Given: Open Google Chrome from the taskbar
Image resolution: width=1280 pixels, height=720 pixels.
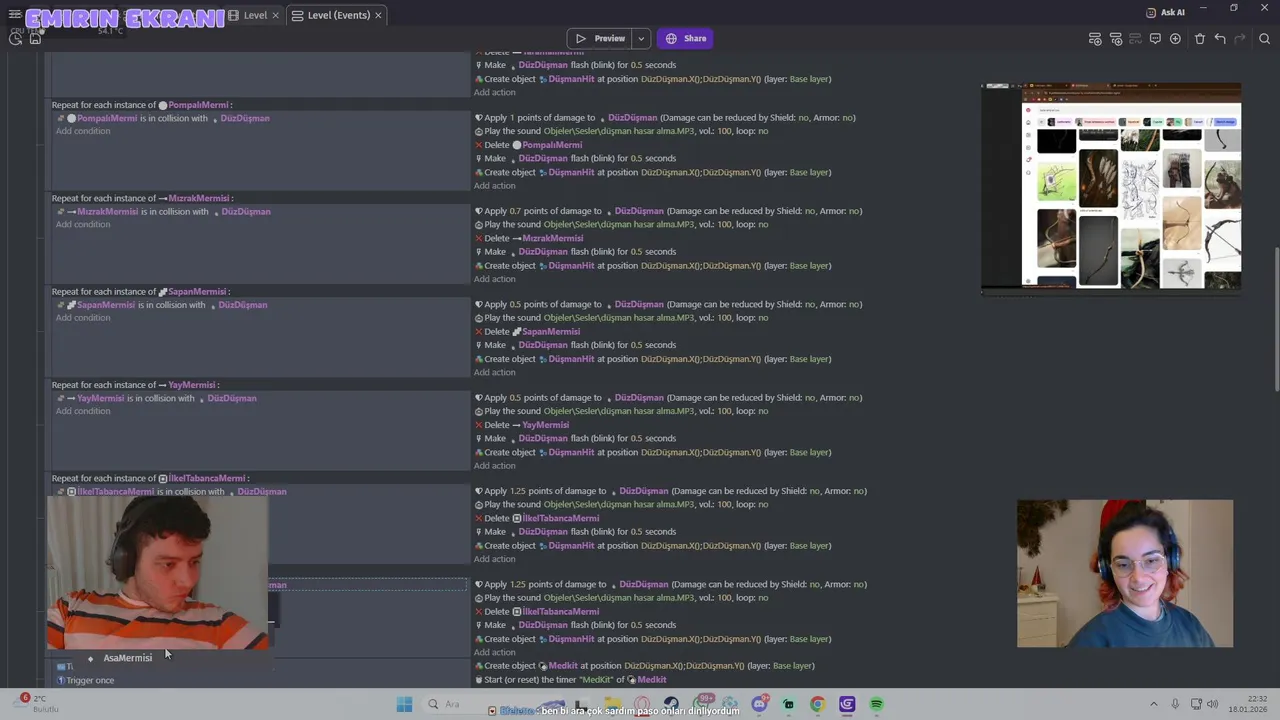Looking at the screenshot, I should point(817,704).
